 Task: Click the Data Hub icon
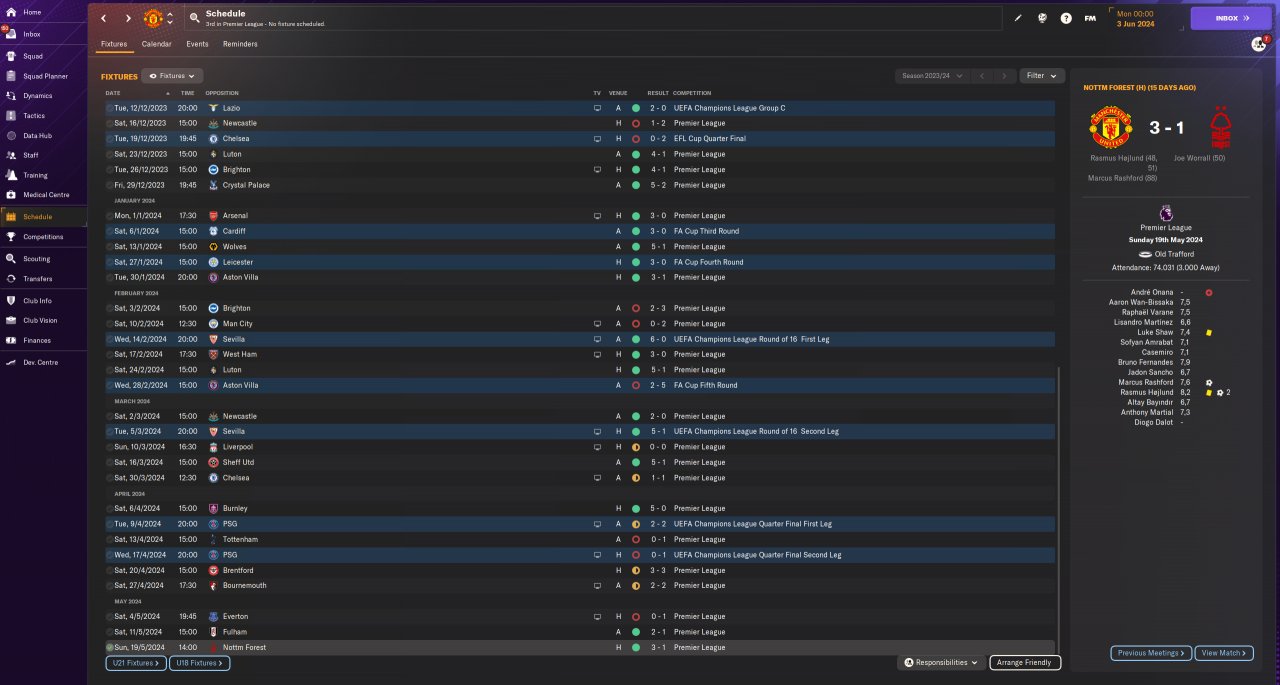point(10,136)
